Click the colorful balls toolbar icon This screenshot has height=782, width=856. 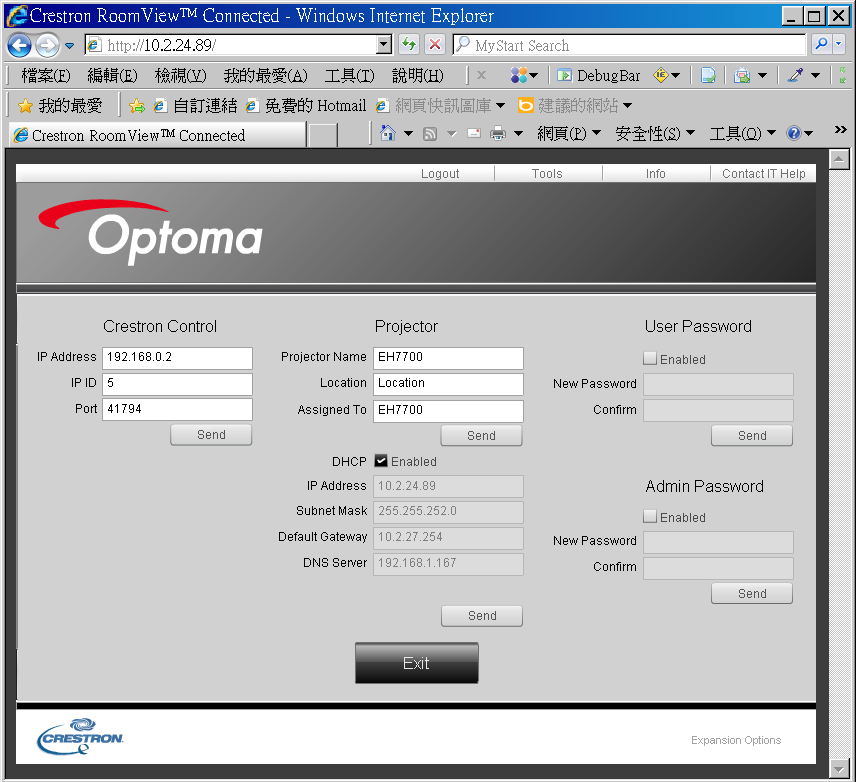point(519,75)
